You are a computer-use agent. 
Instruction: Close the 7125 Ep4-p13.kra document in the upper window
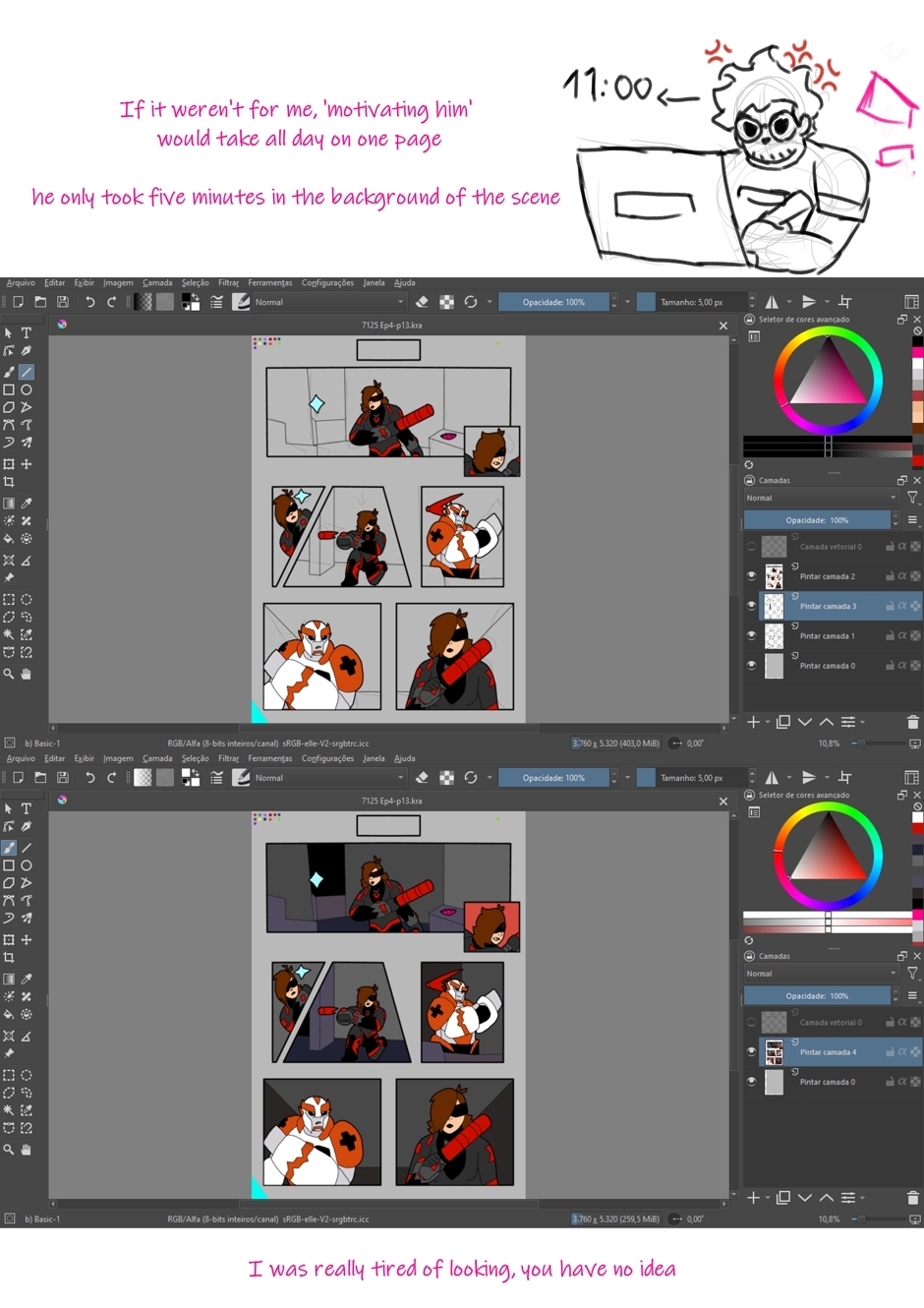pos(723,326)
